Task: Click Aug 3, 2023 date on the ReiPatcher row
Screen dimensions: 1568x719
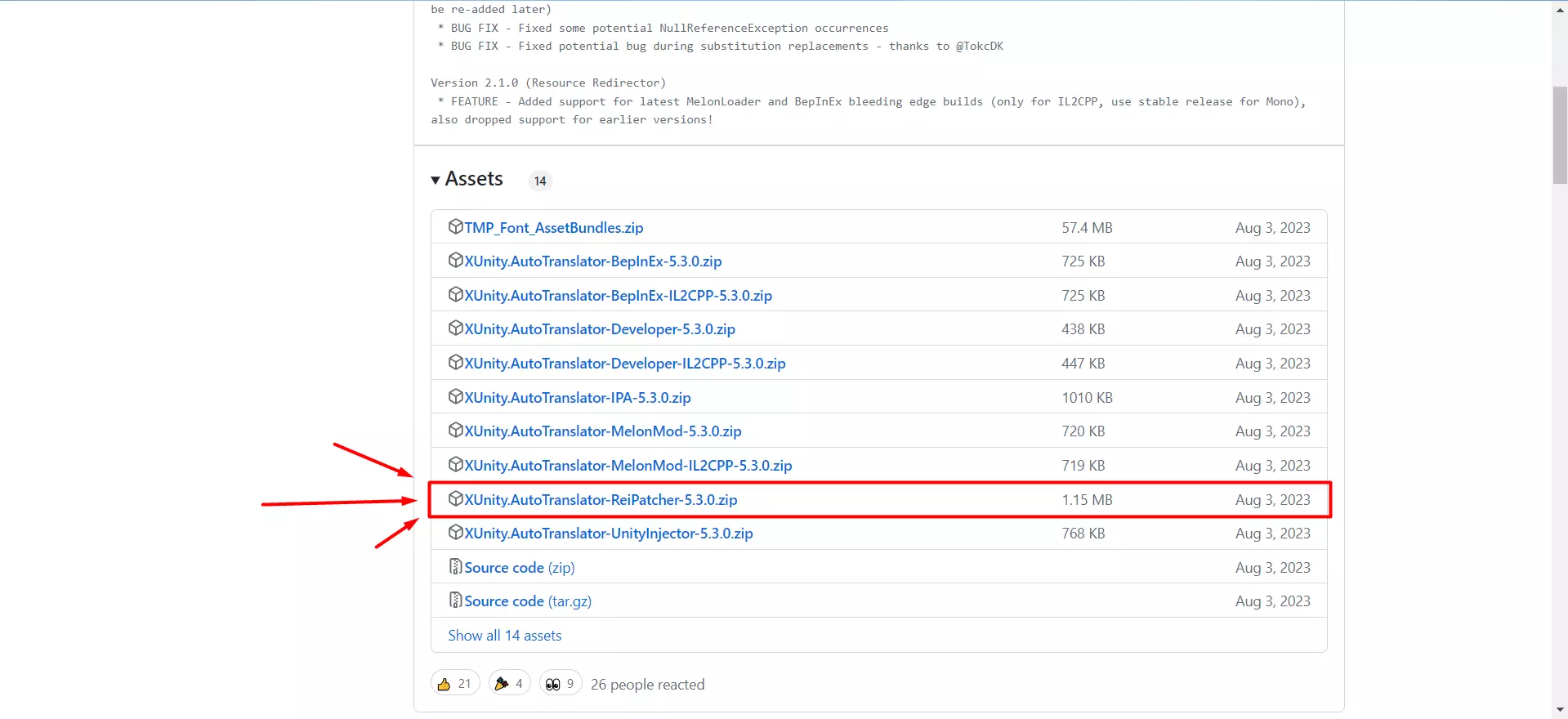Action: 1272,500
